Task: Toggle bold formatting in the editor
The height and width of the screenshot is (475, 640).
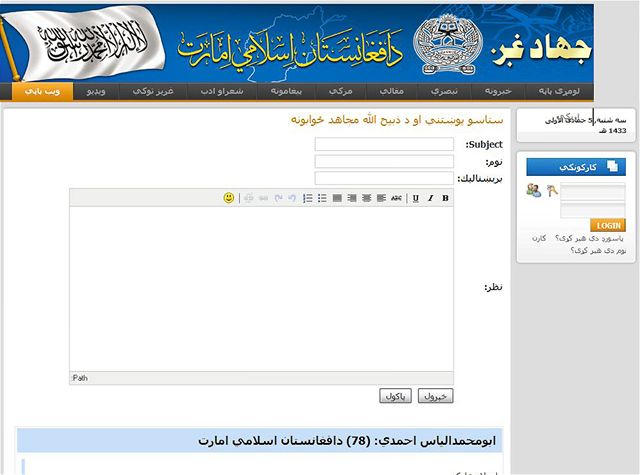Action: (x=445, y=198)
